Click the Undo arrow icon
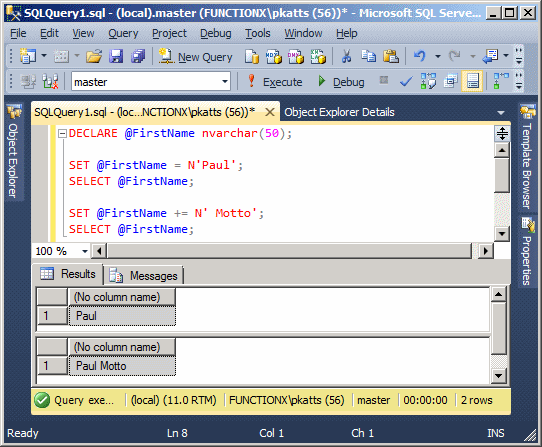 tap(420, 56)
